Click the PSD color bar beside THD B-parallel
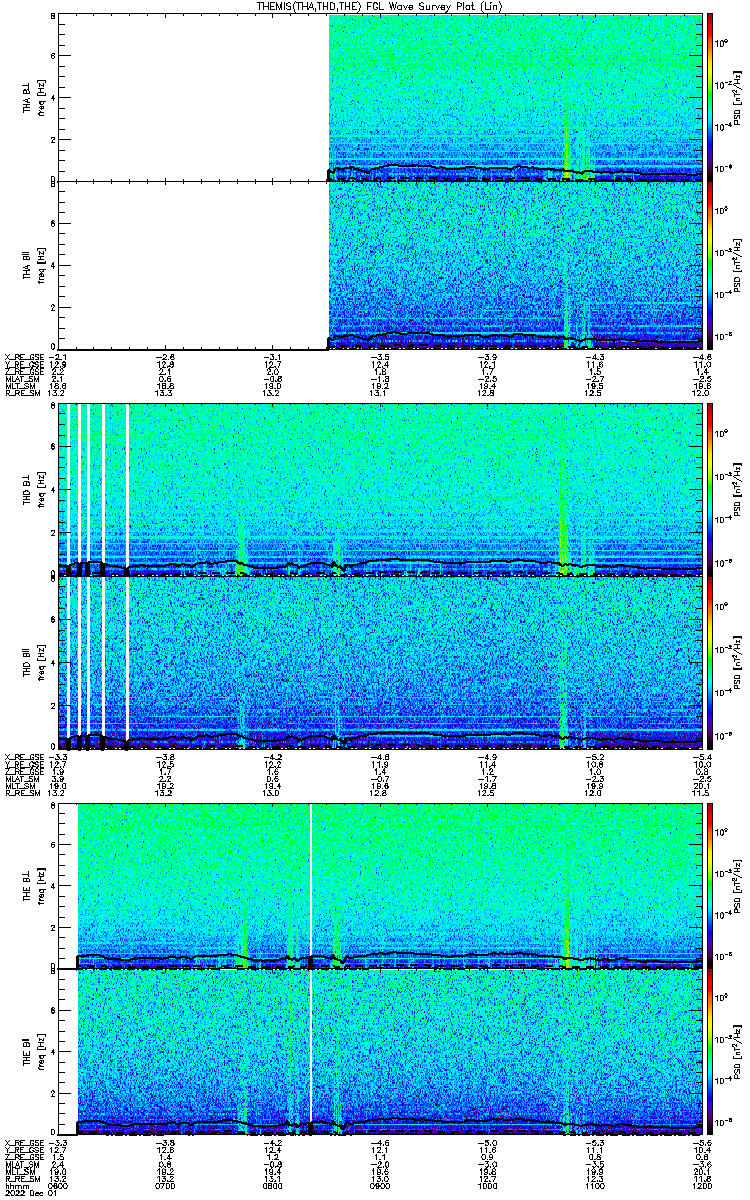The height and width of the screenshot is (1200, 750). pyautogui.click(x=710, y=660)
